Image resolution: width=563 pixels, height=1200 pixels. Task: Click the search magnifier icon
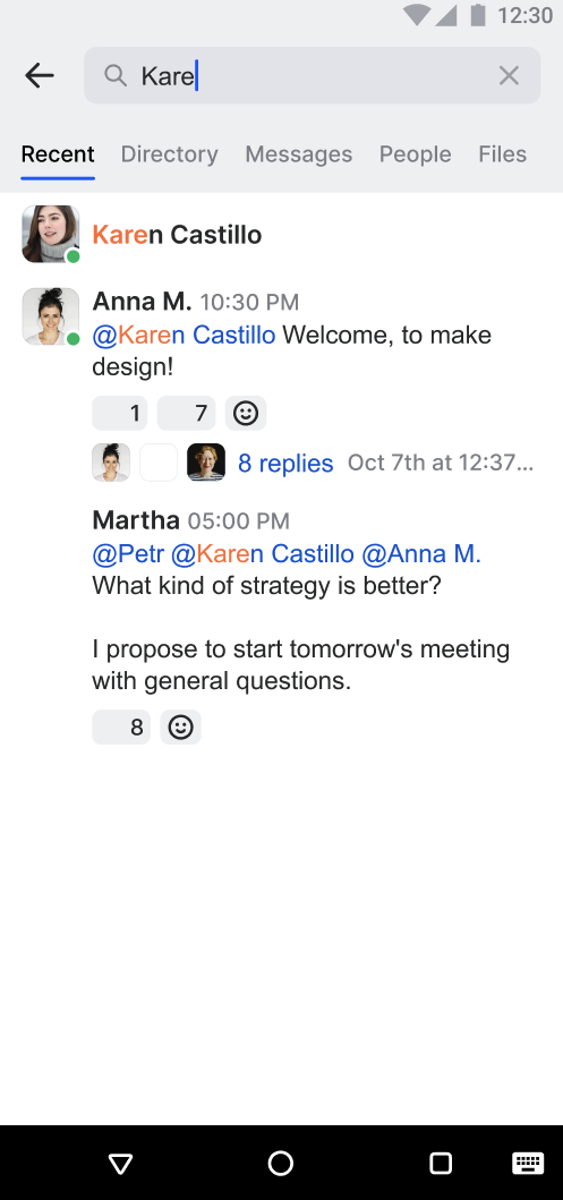tap(116, 76)
